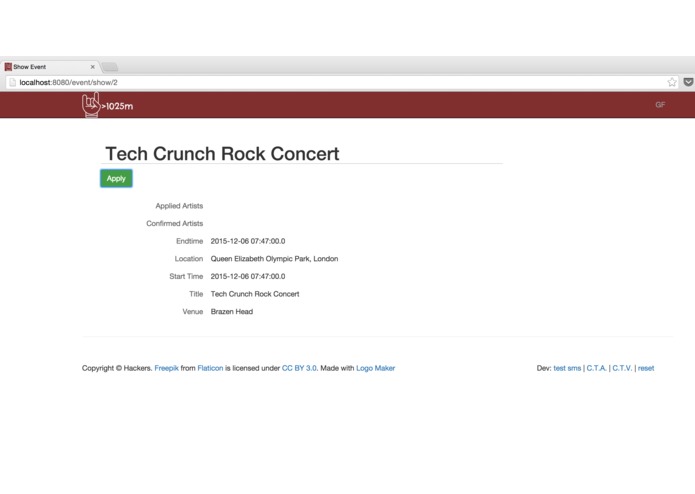Open a new browser tab
The image size is (695, 494).
(109, 67)
